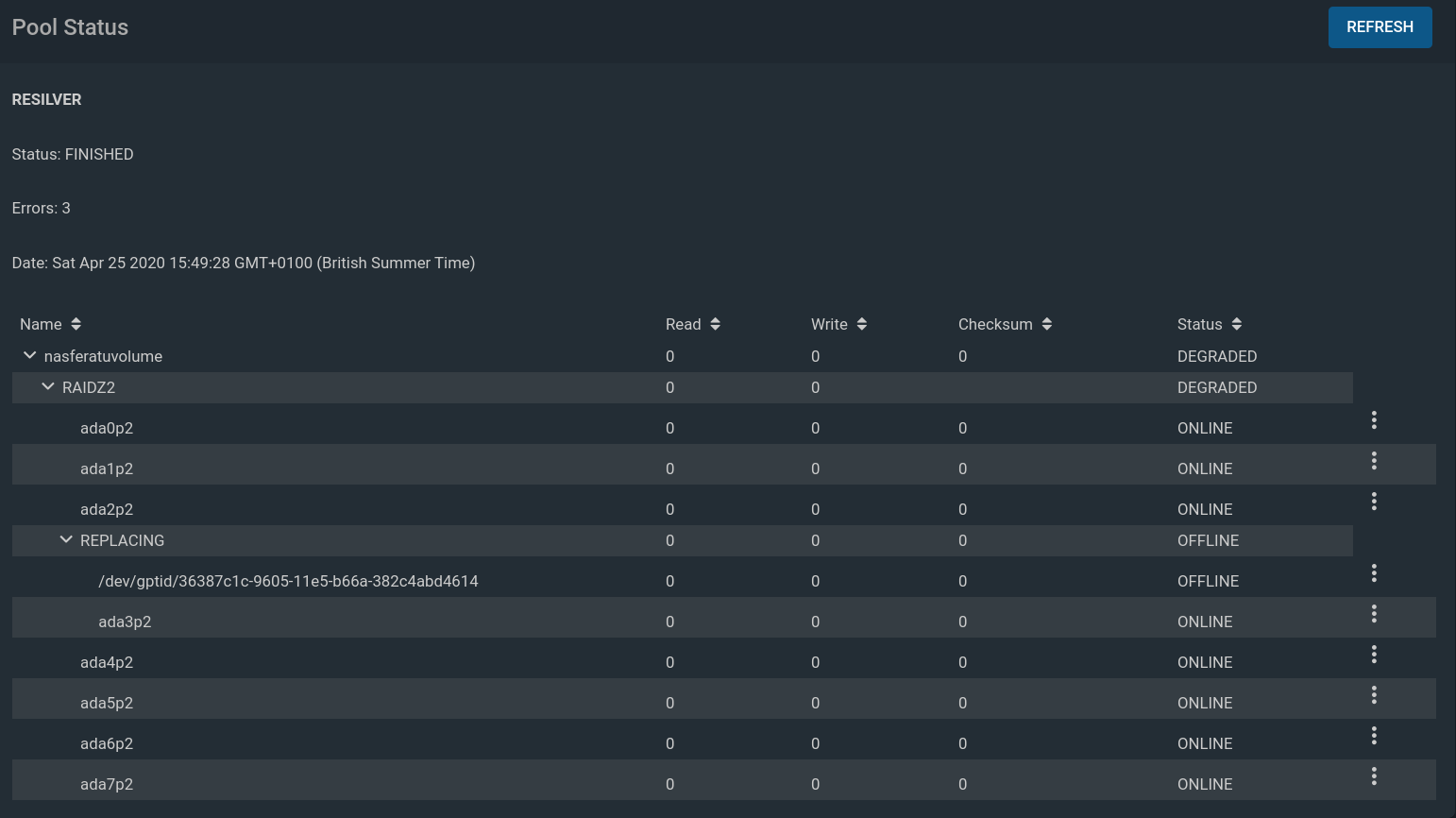Open options menu for ada5p2
This screenshot has height=818, width=1456.
pos(1374,695)
